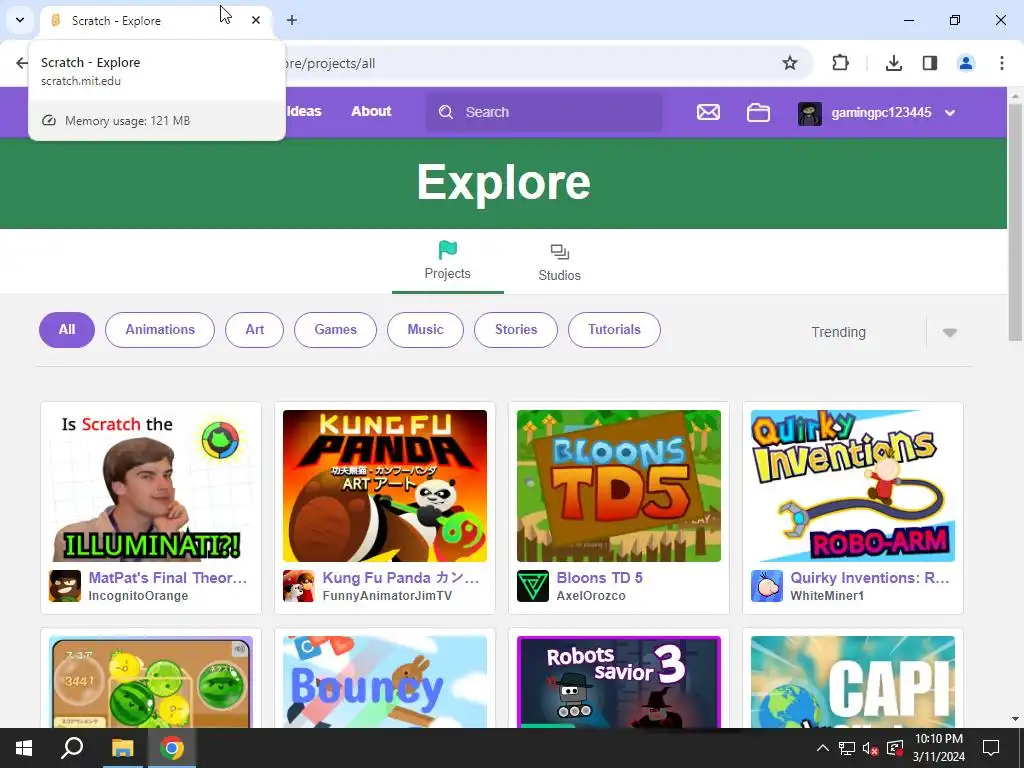Open the Chrome three-dot menu
This screenshot has height=768, width=1024.
click(x=1002, y=63)
